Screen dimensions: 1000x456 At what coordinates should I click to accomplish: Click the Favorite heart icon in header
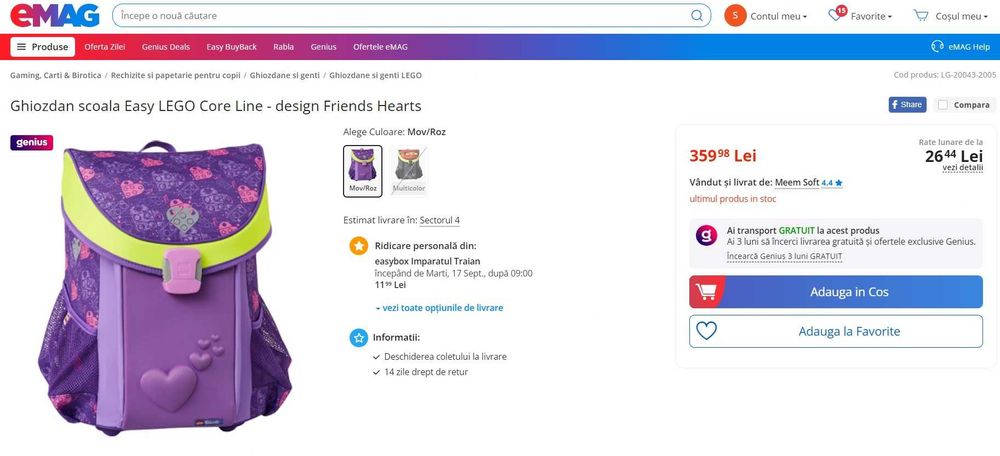[836, 16]
